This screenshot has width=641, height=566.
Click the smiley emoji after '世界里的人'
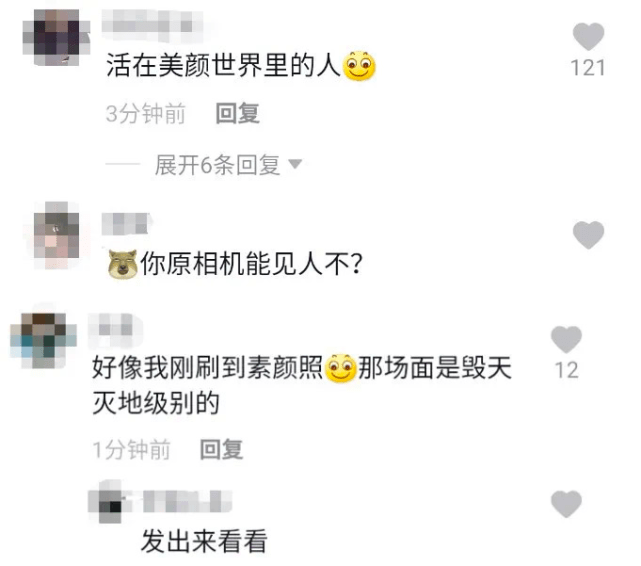click(359, 66)
